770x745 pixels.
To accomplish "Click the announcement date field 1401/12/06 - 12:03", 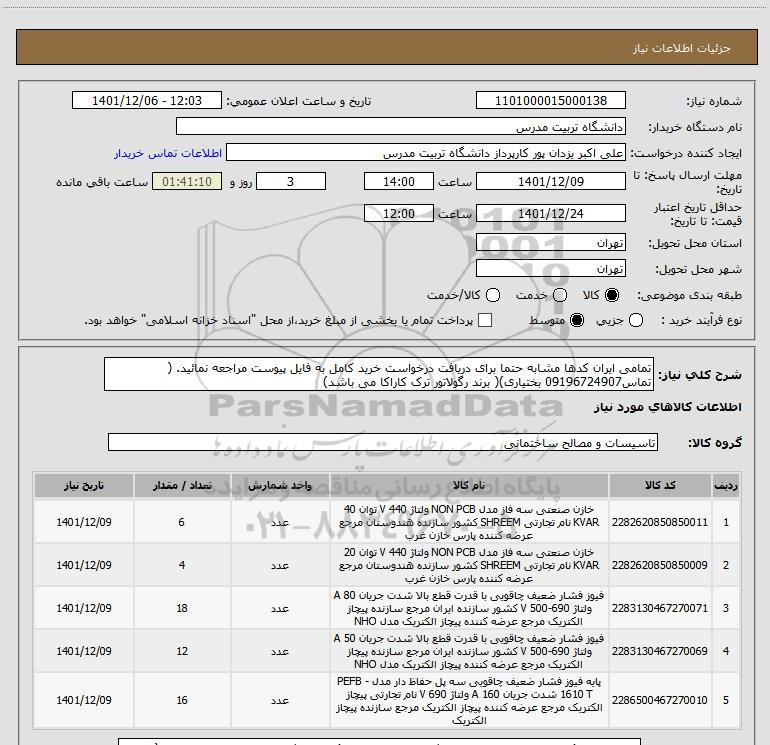I will (x=147, y=101).
